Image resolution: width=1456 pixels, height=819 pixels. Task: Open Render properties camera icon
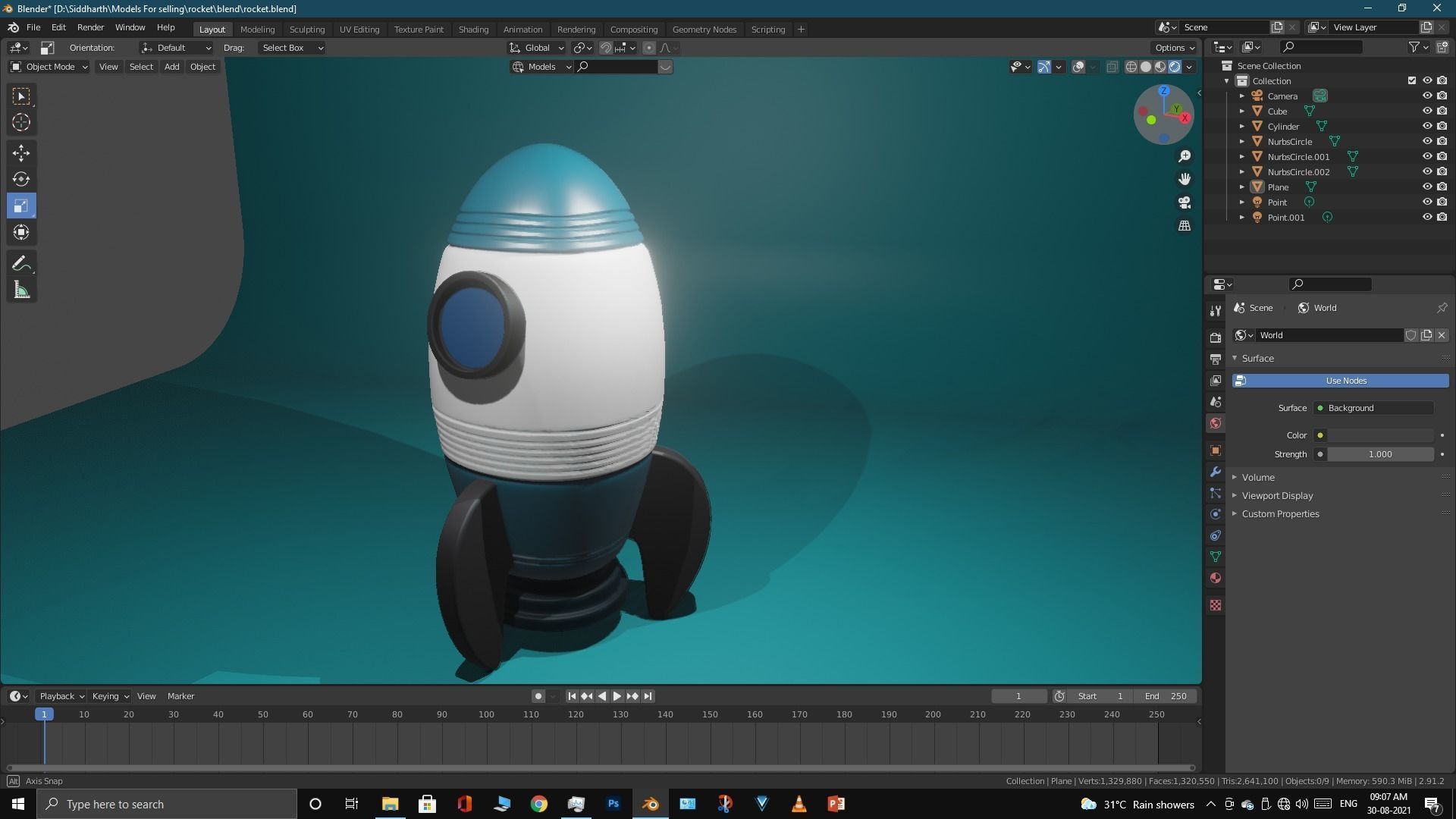point(1216,337)
